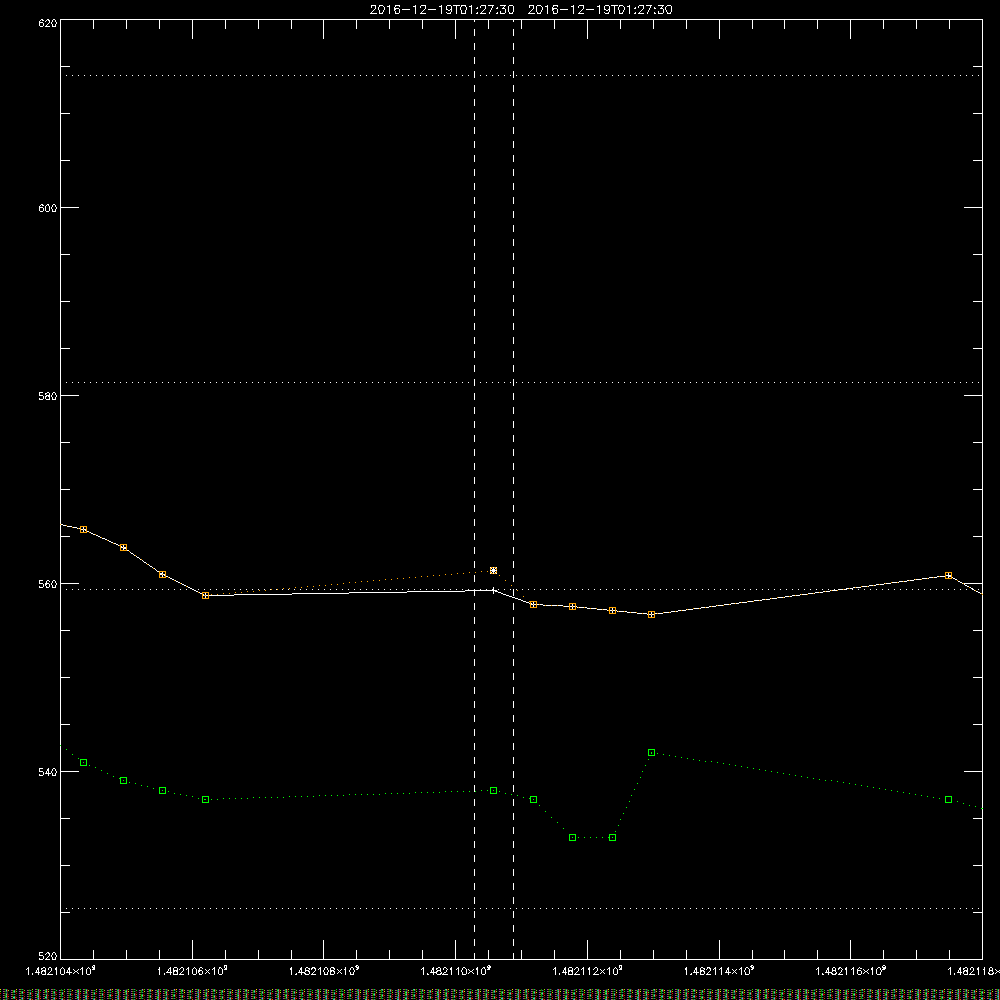The height and width of the screenshot is (1000, 1000).
Task: Select x-axis label 1.482108×10⁹
Action: (x=324, y=971)
